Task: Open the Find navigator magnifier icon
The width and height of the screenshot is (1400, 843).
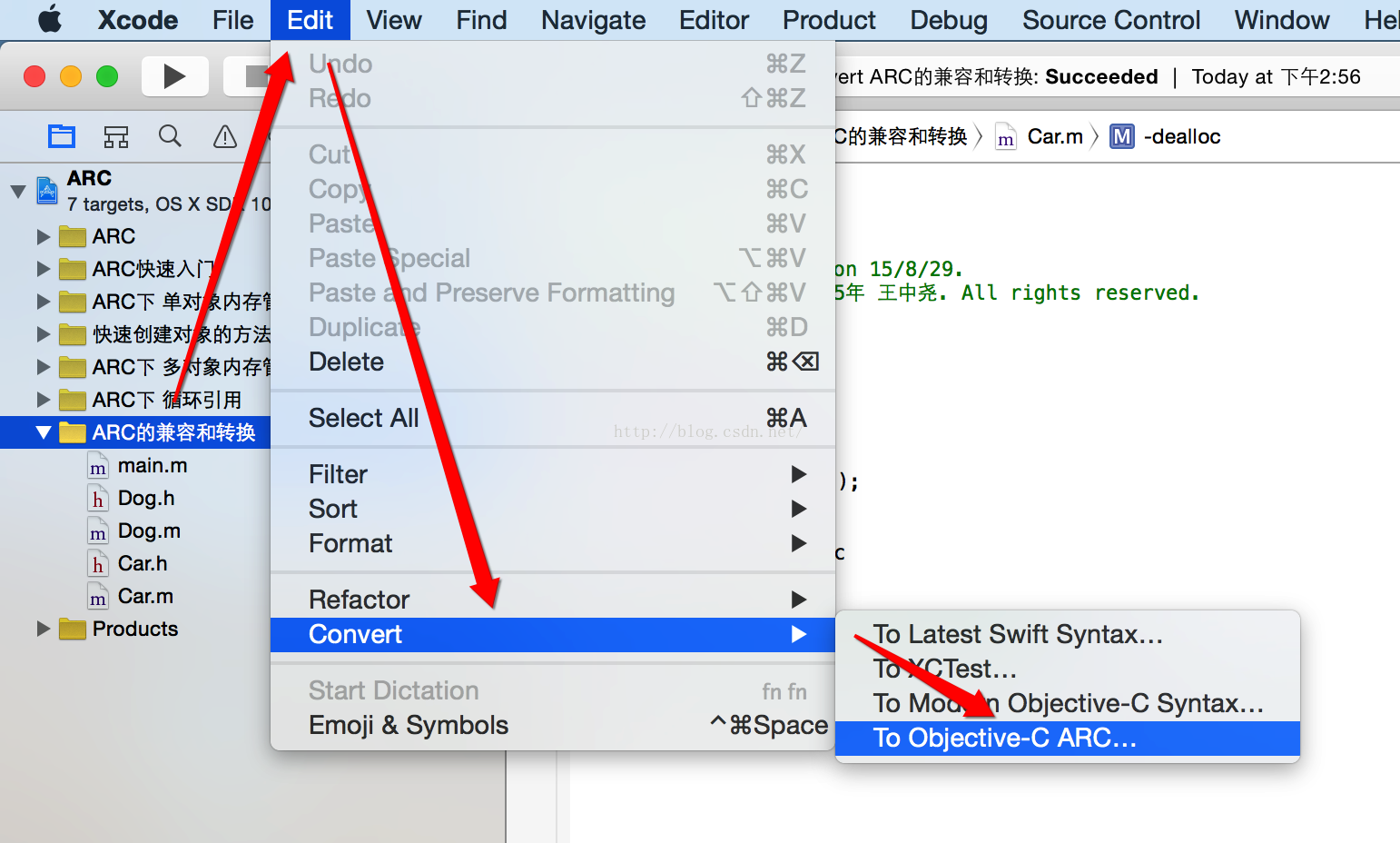Action: (x=170, y=136)
